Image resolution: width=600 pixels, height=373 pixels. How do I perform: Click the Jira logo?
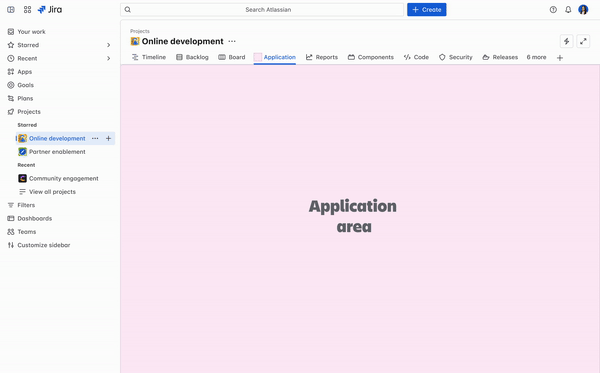50,10
